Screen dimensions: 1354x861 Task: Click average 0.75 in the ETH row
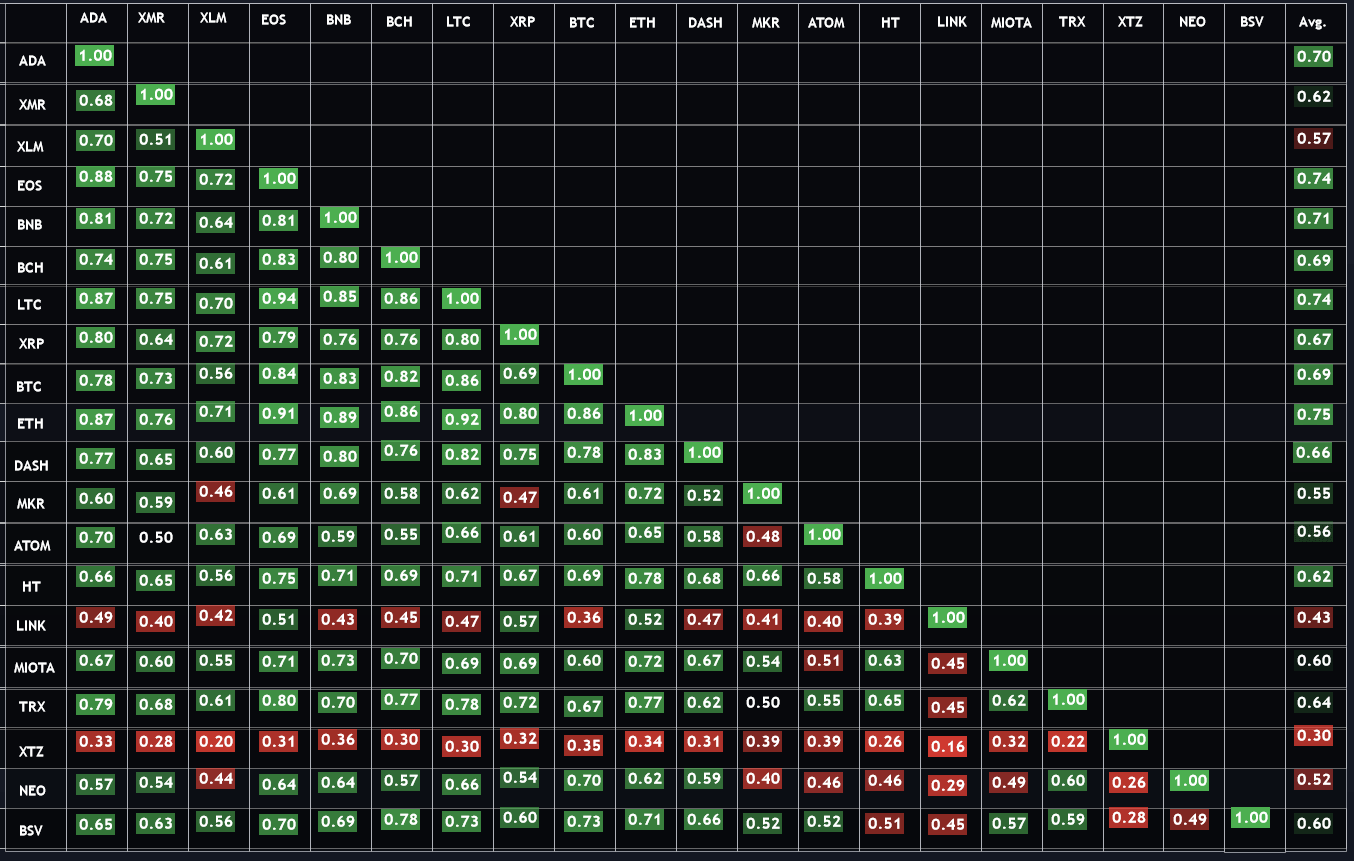point(1313,414)
